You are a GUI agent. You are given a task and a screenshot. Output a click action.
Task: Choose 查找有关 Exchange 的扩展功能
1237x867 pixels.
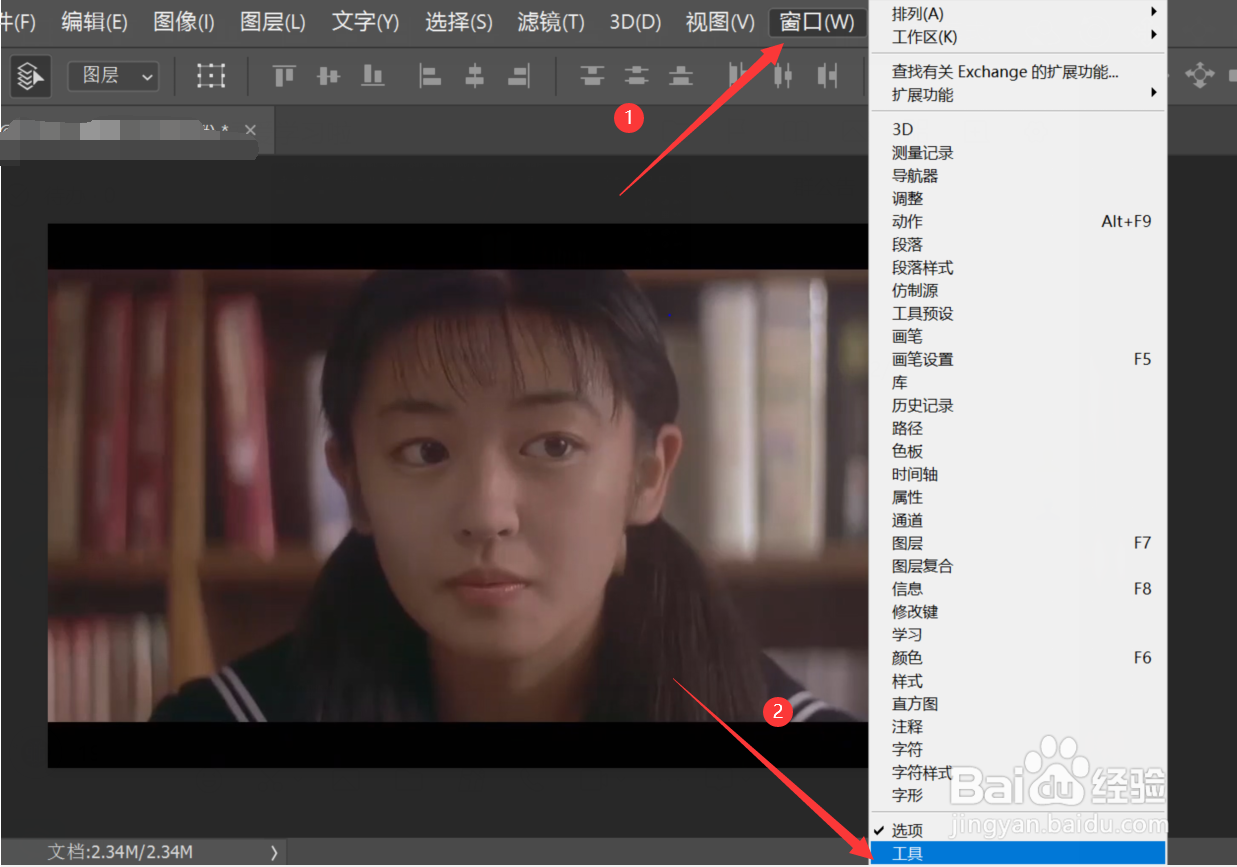point(1017,72)
